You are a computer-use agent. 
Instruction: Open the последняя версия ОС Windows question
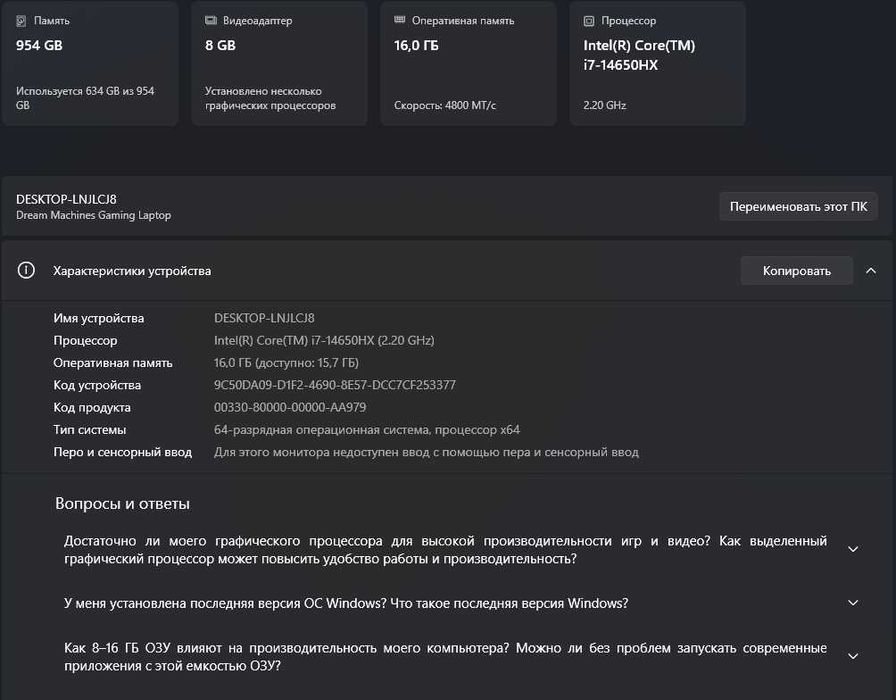346,603
